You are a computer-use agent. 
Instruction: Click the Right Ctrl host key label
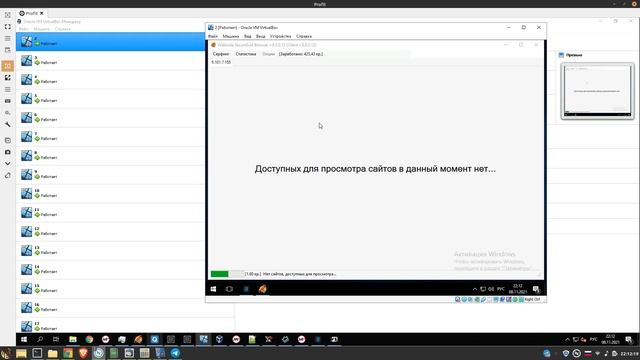(x=532, y=299)
